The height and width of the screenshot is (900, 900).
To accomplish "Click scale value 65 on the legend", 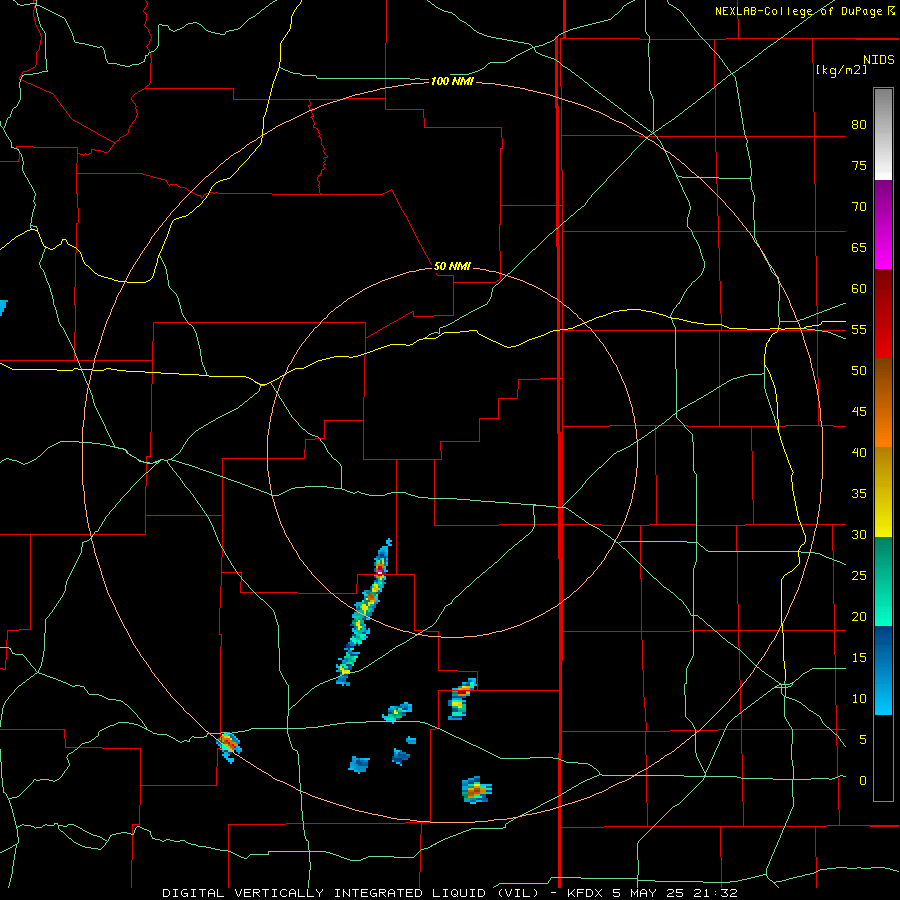I will click(x=859, y=247).
